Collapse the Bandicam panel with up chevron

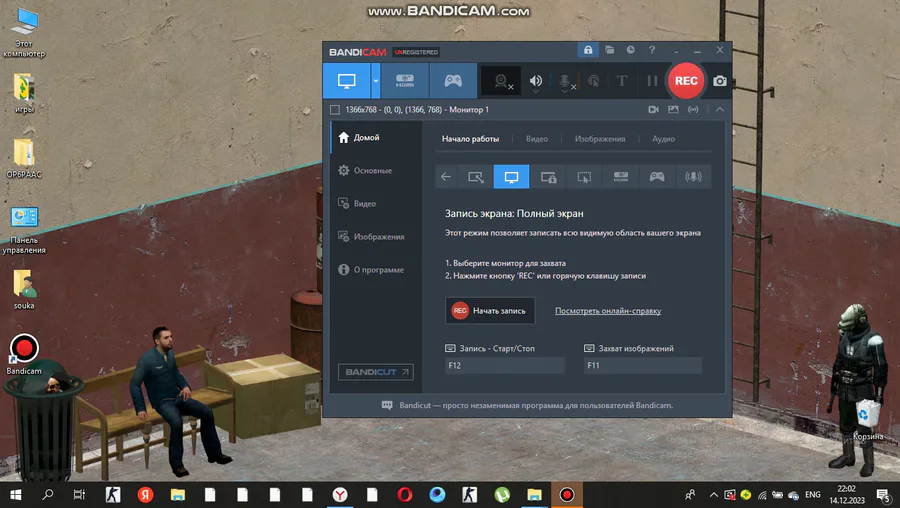(720, 109)
